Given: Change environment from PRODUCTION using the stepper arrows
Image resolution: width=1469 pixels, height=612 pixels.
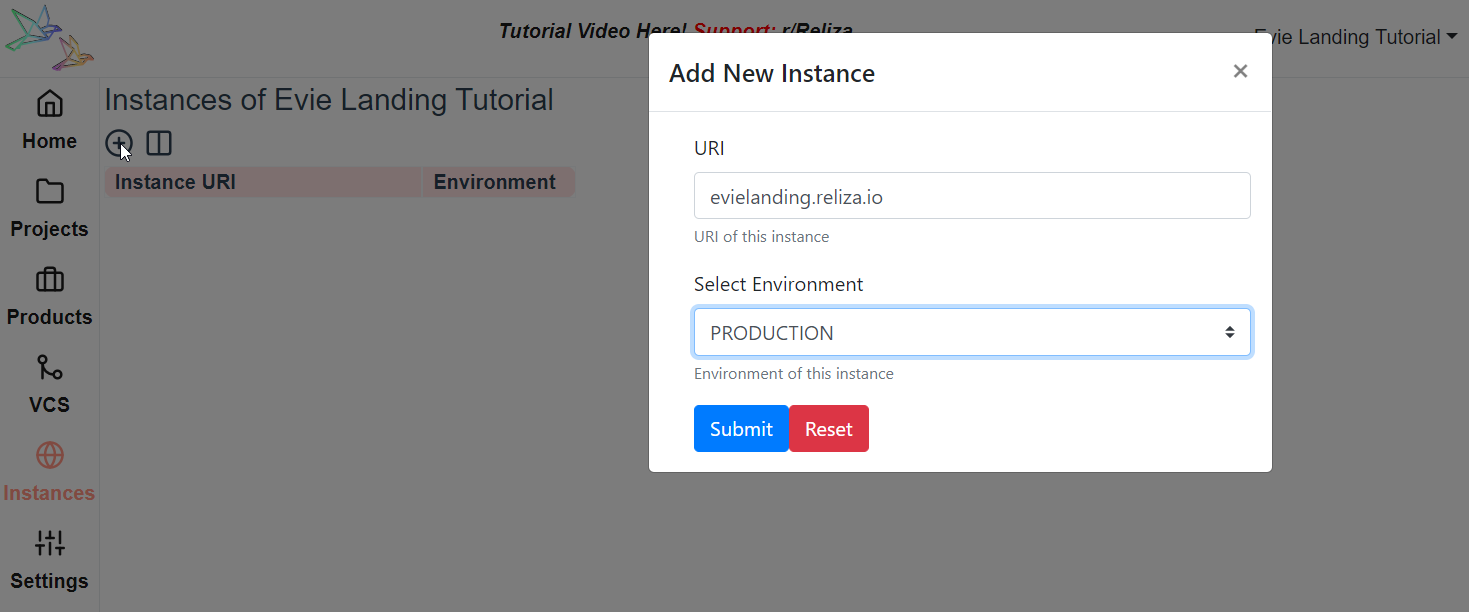Looking at the screenshot, I should pyautogui.click(x=1229, y=331).
